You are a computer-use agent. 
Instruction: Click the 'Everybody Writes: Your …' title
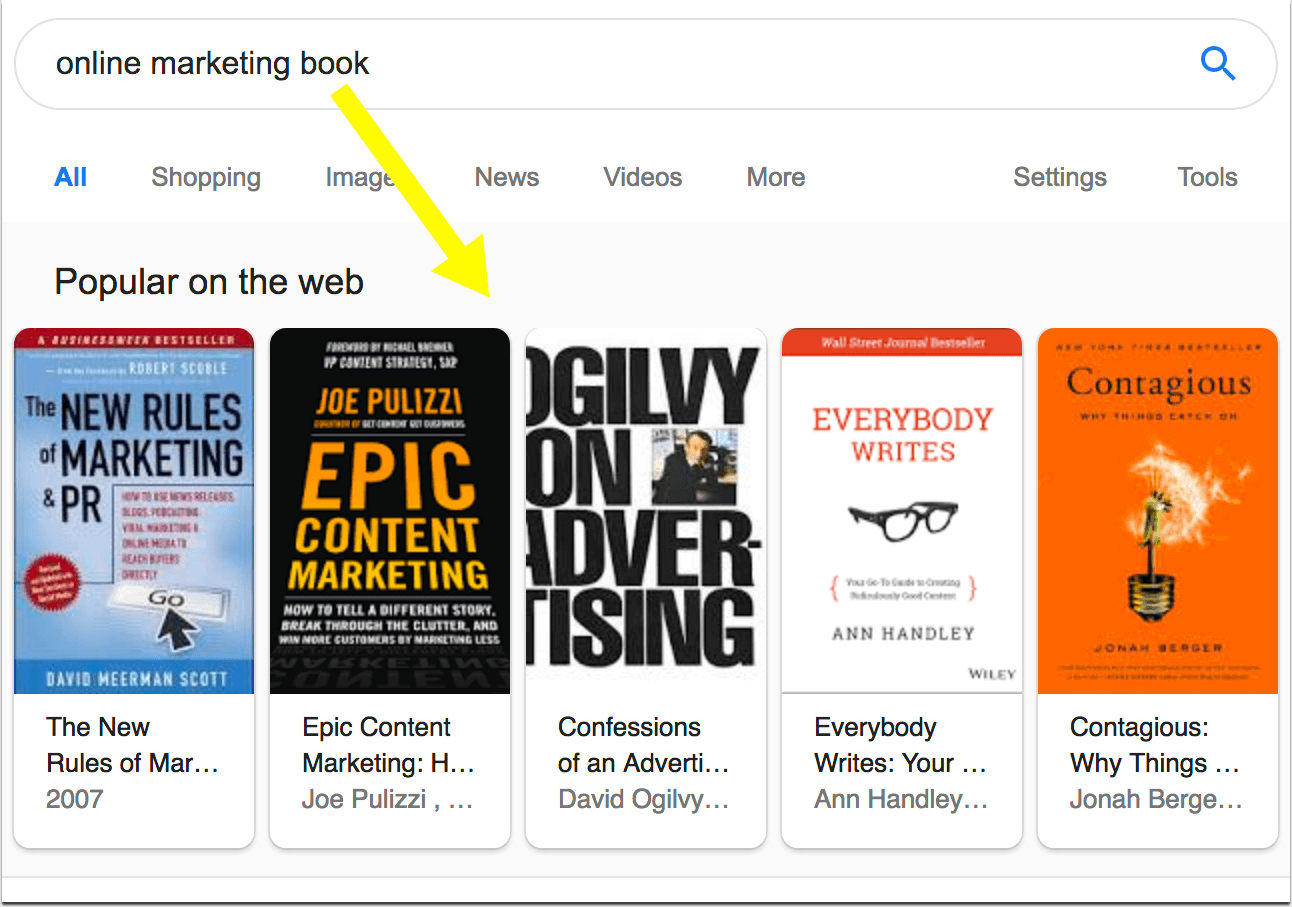click(900, 745)
